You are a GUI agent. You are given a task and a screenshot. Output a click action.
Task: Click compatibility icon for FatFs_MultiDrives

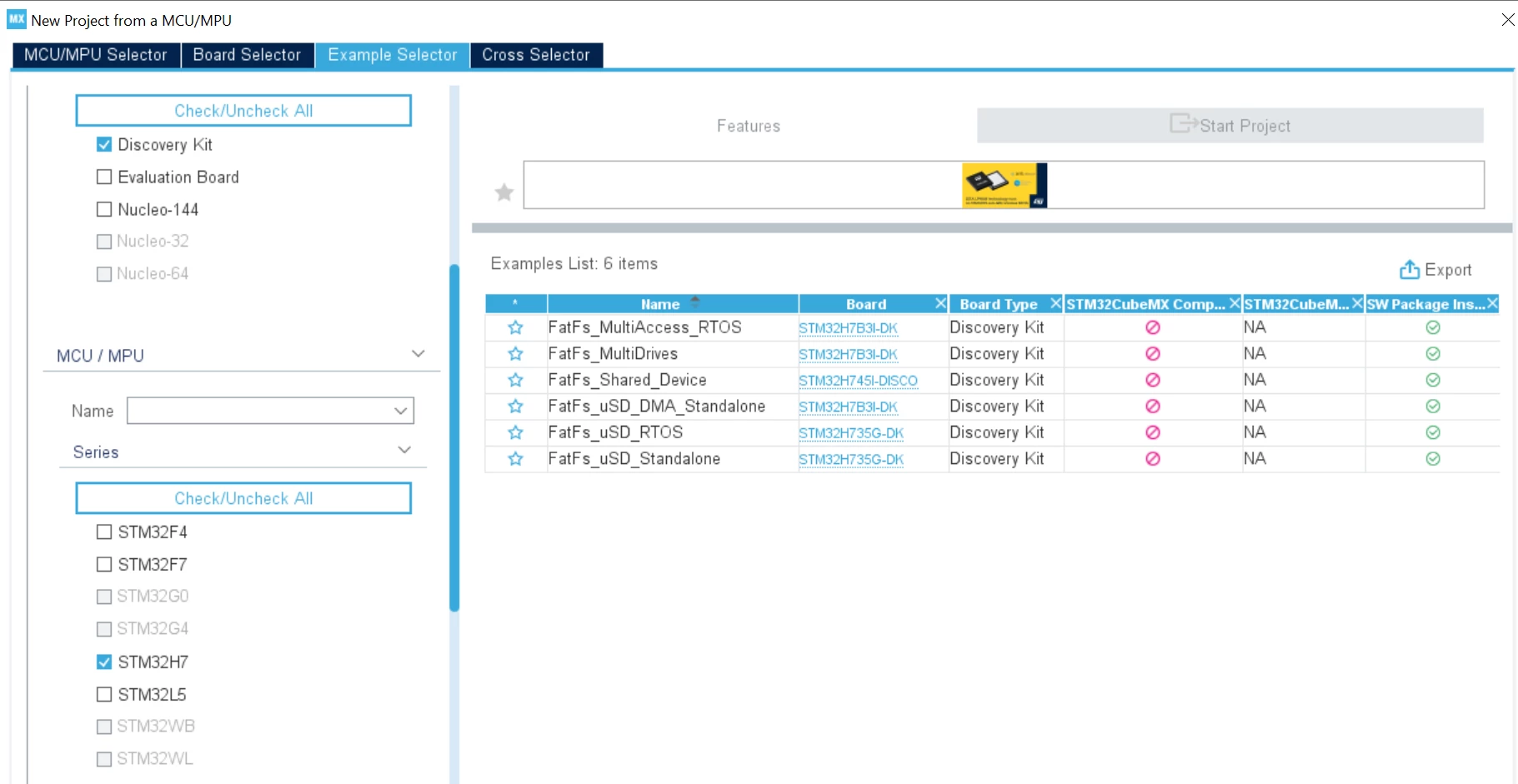[1153, 354]
